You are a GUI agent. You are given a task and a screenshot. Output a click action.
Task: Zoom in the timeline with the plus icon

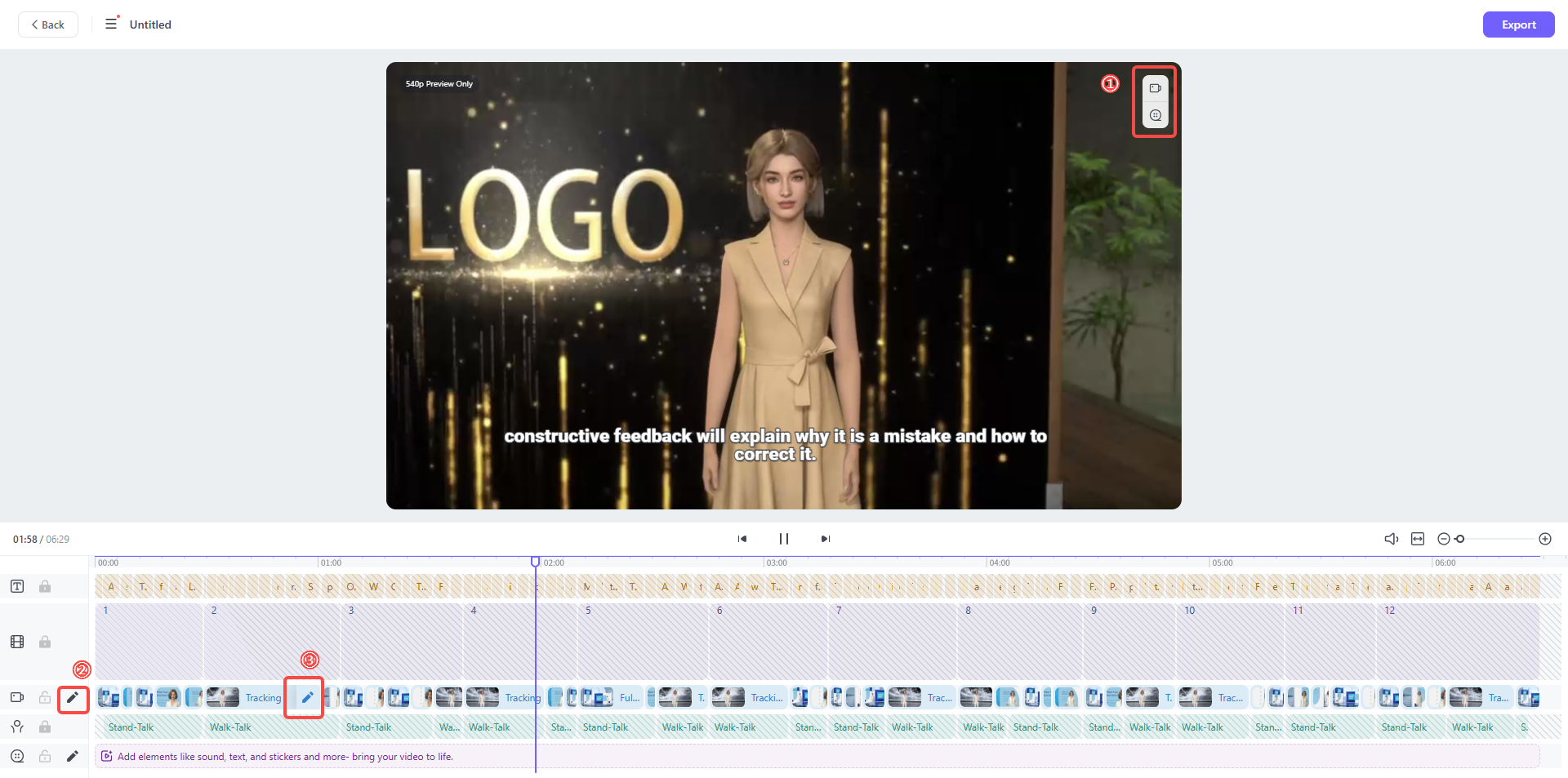1545,539
